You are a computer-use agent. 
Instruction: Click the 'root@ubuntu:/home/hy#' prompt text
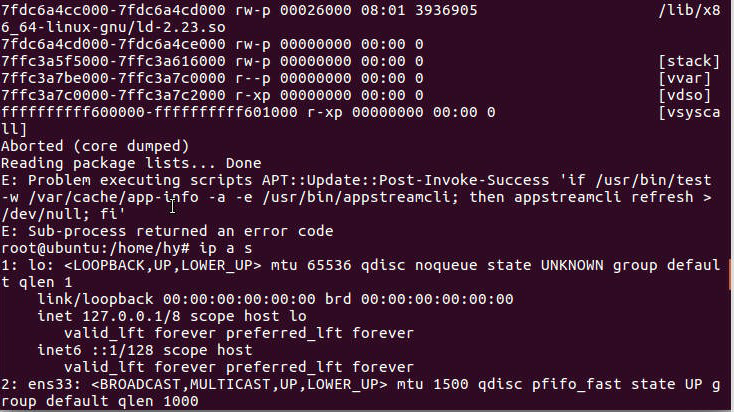(95, 248)
